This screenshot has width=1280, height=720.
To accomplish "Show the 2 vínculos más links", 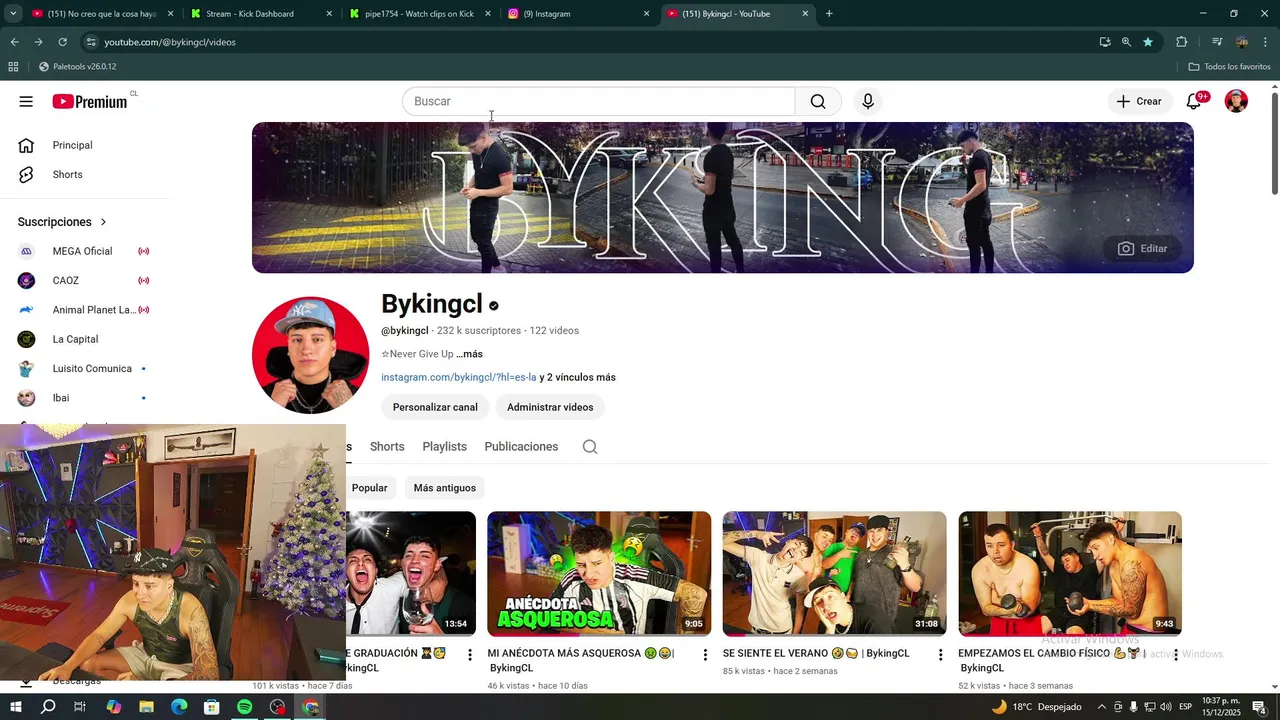I will pyautogui.click(x=578, y=377).
